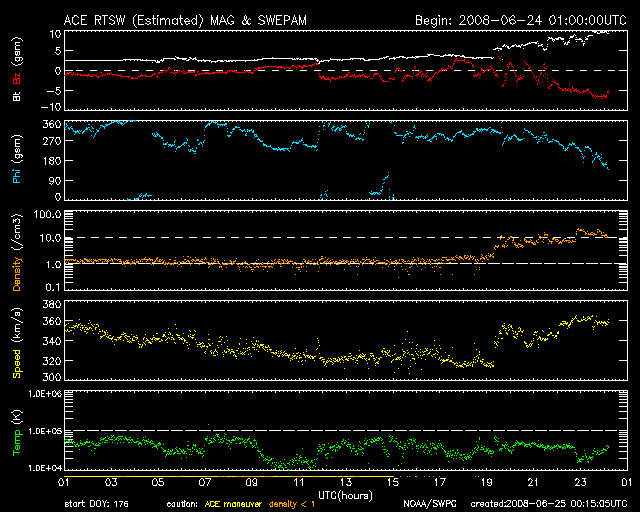Click the created timestamp at bottom right
Image resolution: width=640 pixels, height=512 pixels.
coord(544,504)
